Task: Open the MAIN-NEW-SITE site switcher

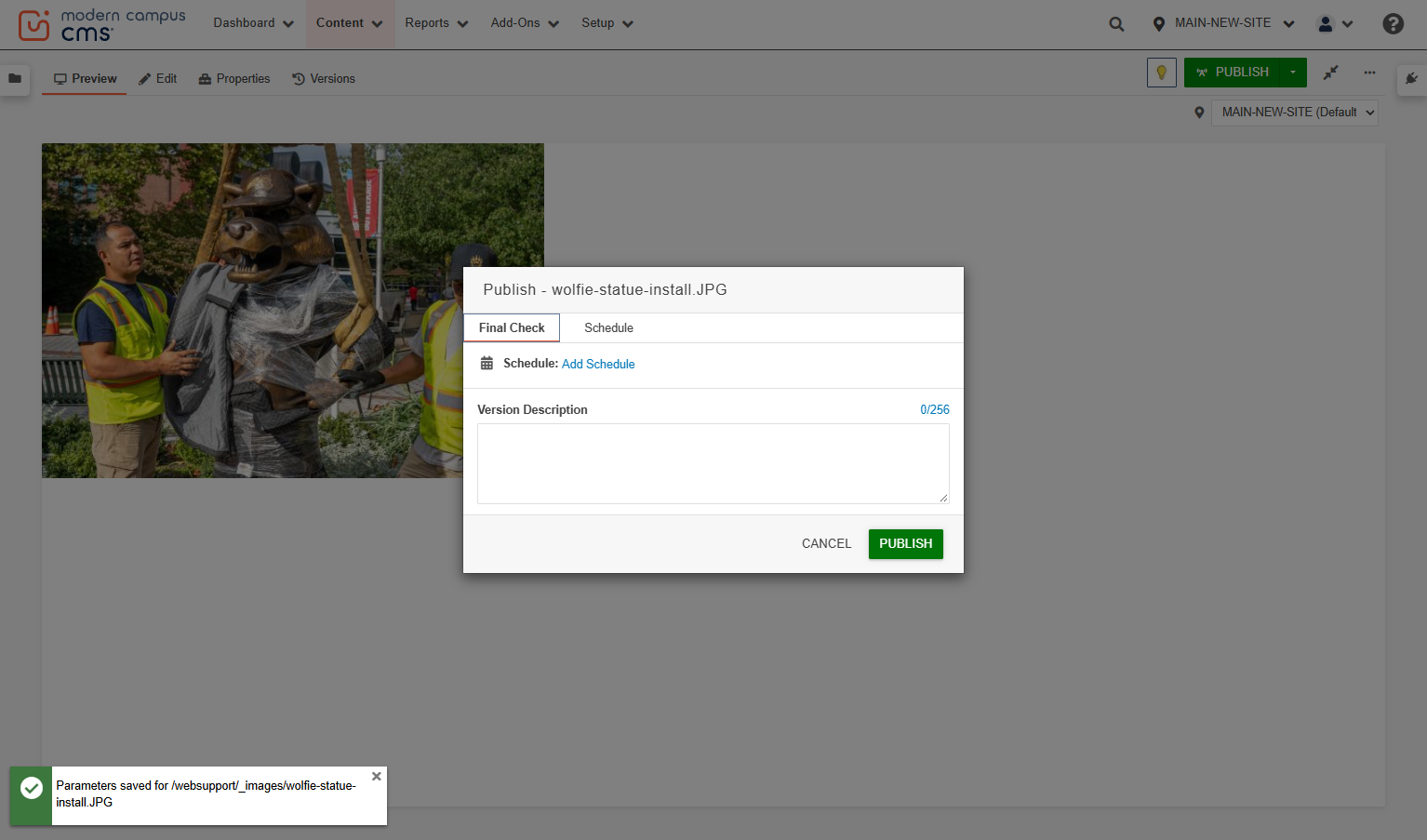Action: point(1223,23)
